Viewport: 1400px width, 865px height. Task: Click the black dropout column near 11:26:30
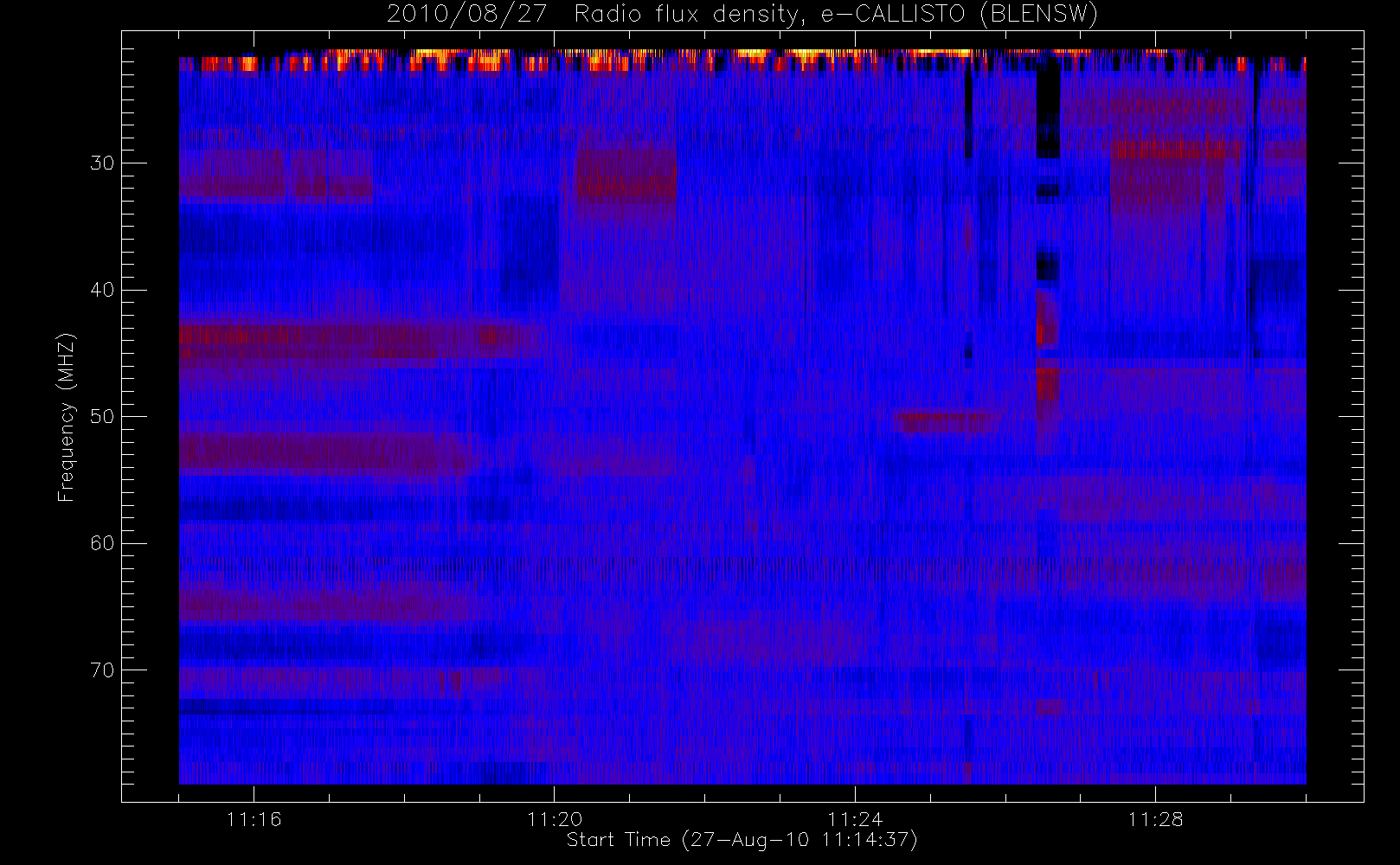click(x=1048, y=110)
